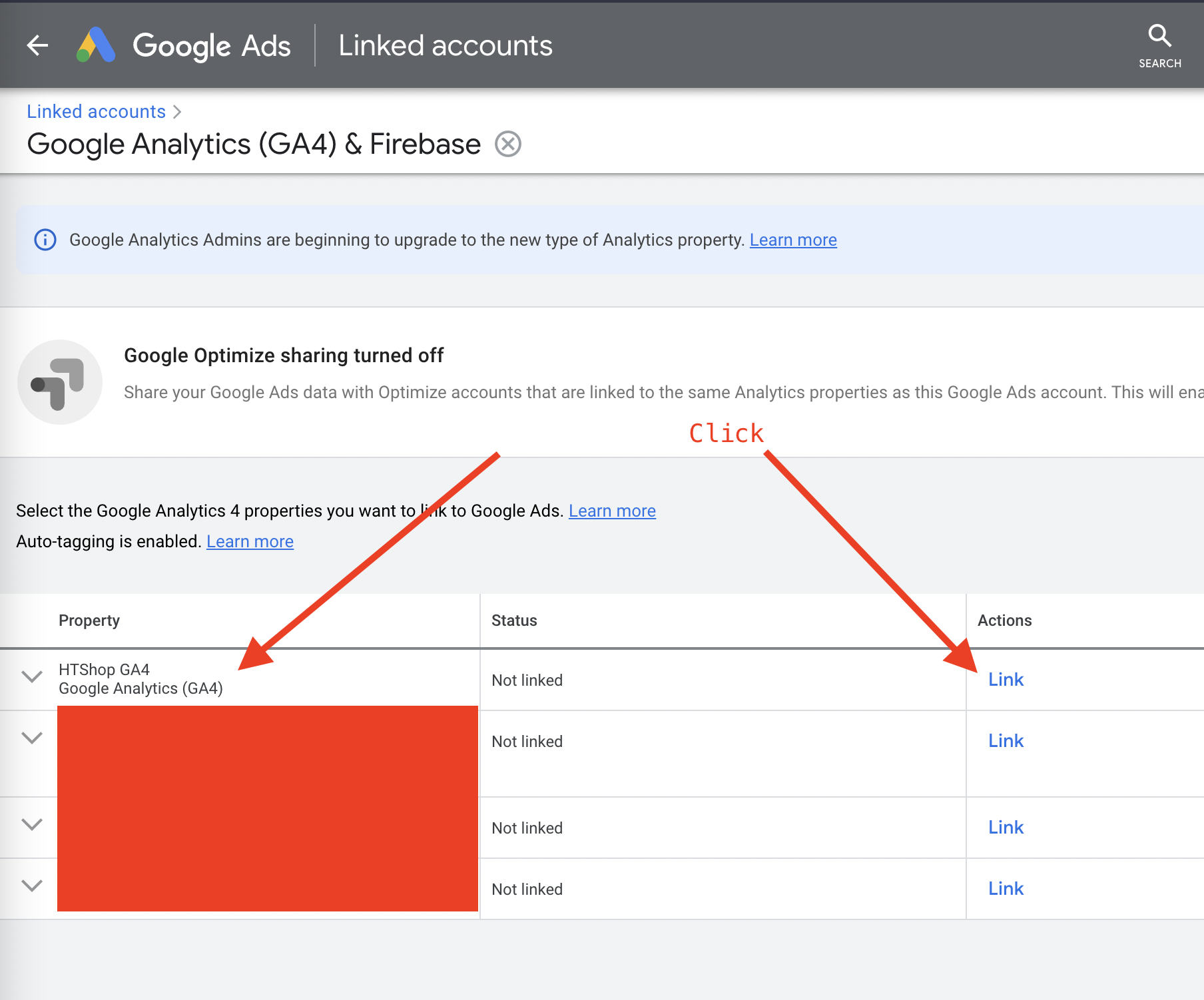Viewport: 1204px width, 1000px height.
Task: Click the back arrow in the header
Action: tap(38, 45)
